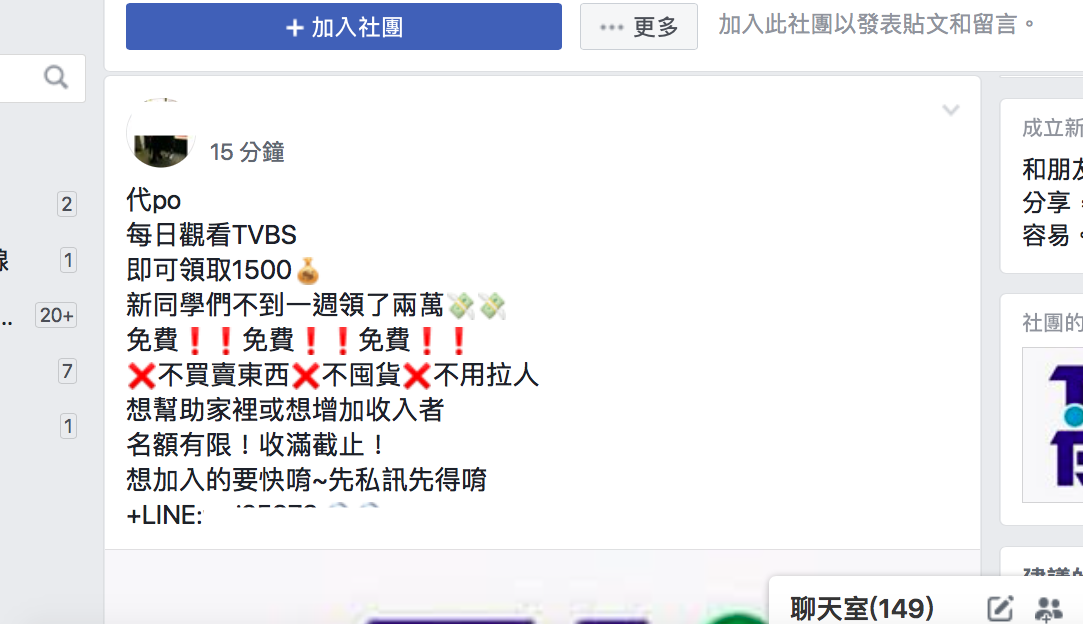Open the 聊天室(149) chat bar
Image resolution: width=1083 pixels, height=624 pixels.
(x=862, y=608)
